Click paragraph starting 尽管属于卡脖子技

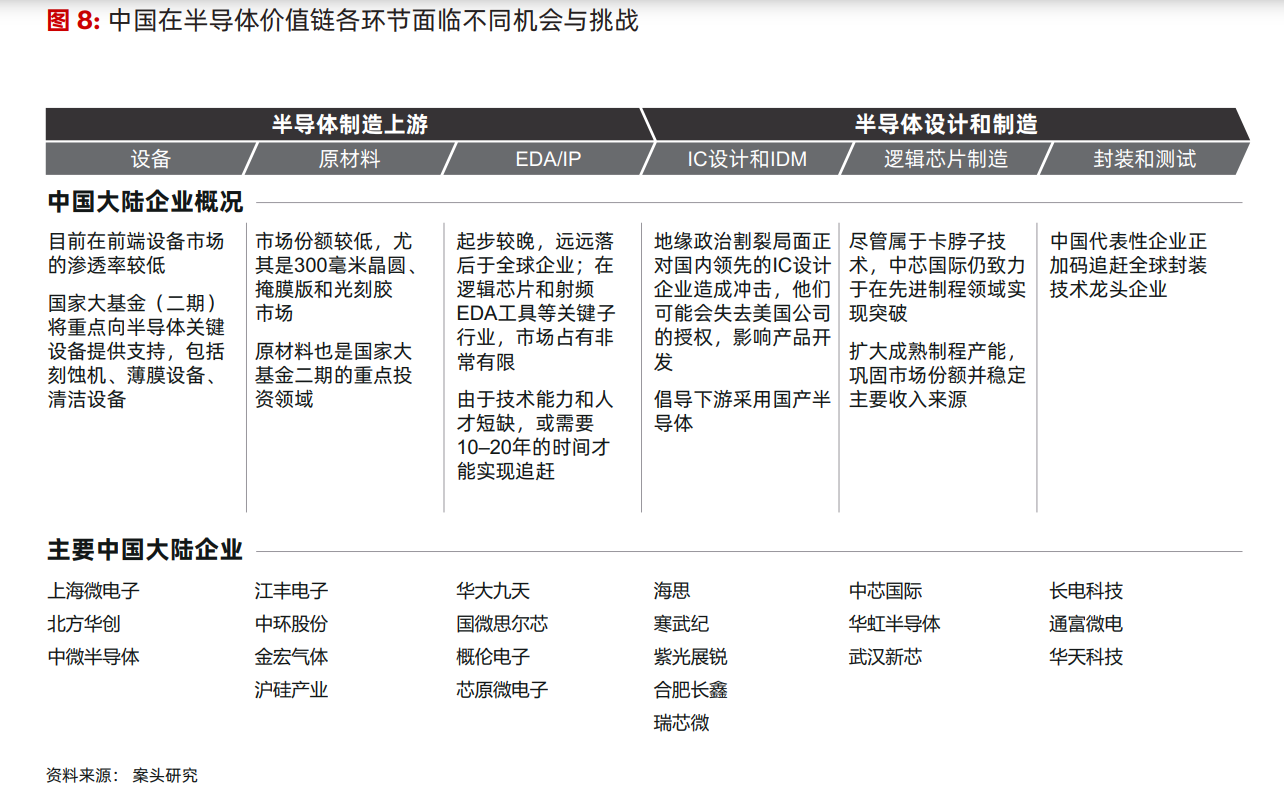(x=938, y=278)
